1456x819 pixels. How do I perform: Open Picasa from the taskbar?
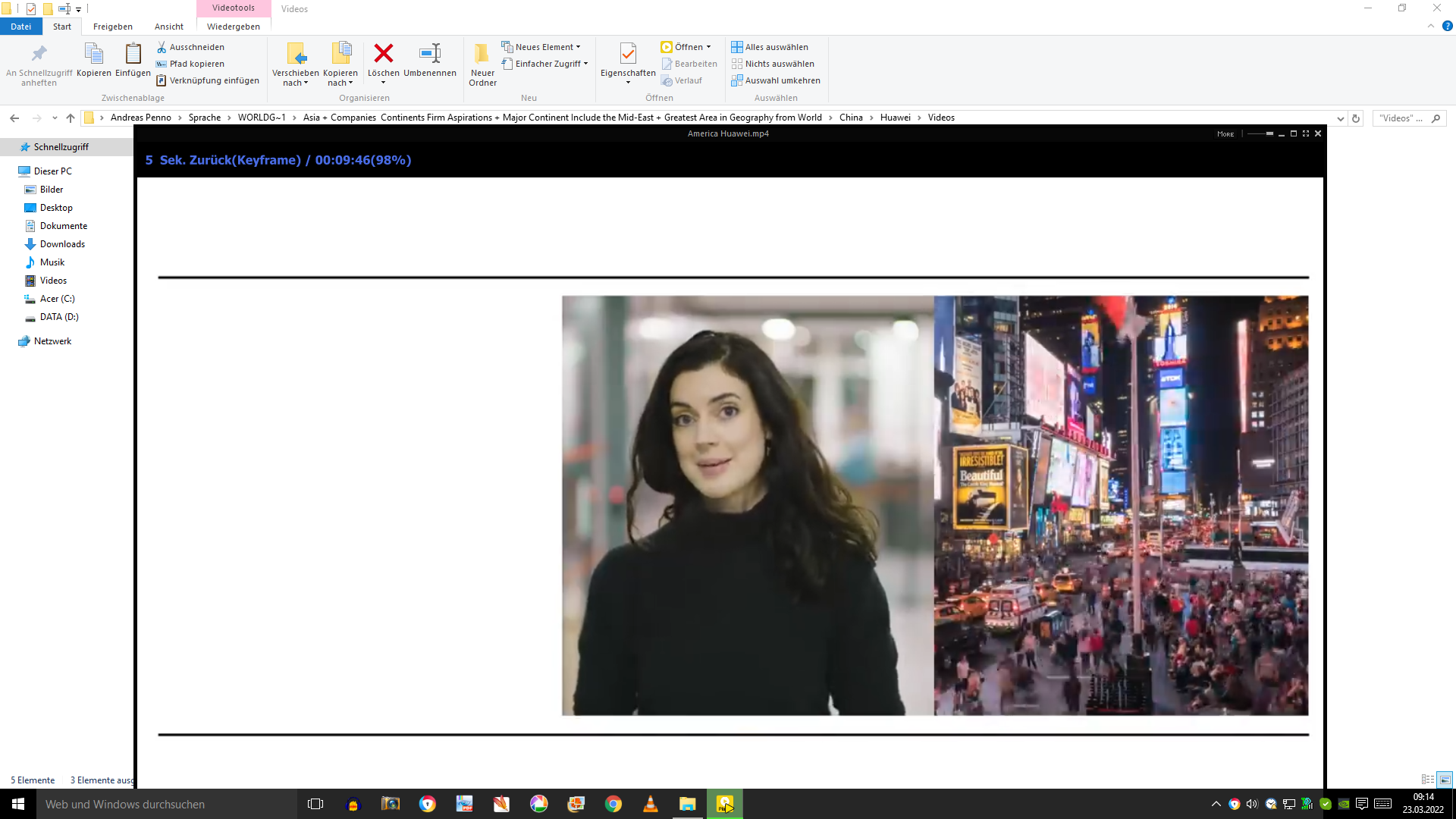(x=538, y=804)
